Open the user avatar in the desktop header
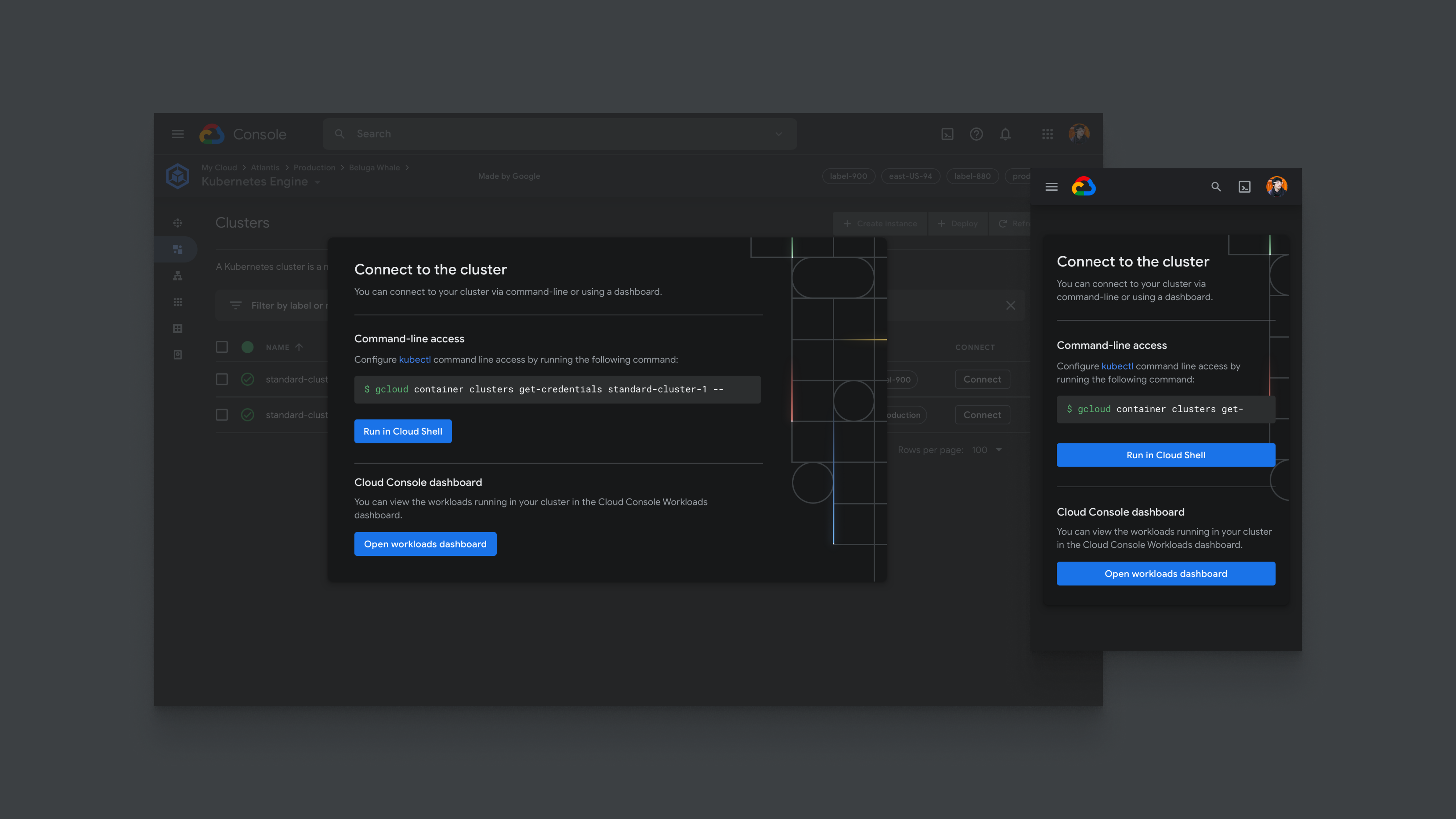Viewport: 1456px width, 819px height. coord(1079,134)
